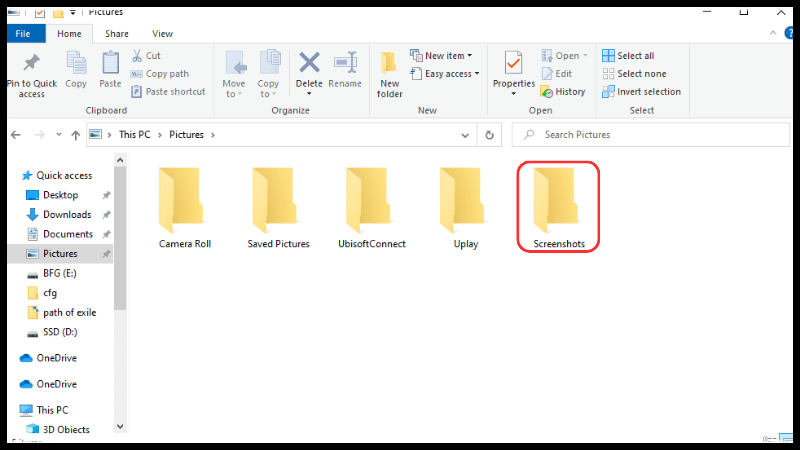Open the ribbon Help question mark
The image size is (800, 450).
(x=790, y=33)
